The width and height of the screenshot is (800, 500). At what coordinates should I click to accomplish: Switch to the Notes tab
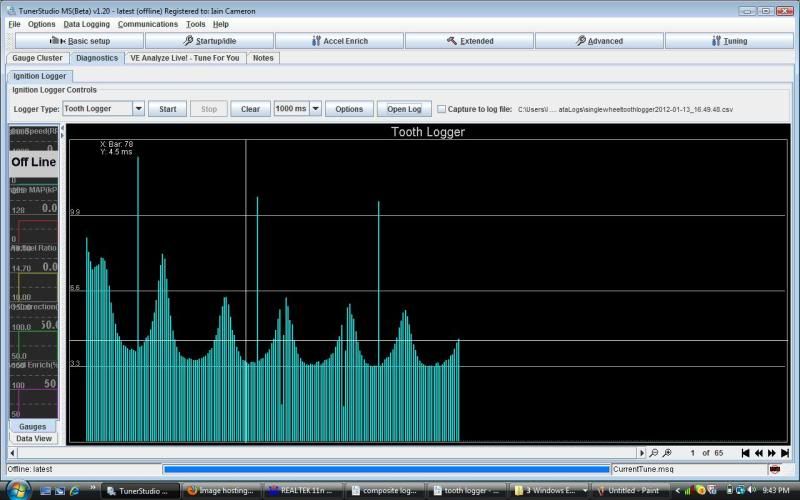pos(263,58)
